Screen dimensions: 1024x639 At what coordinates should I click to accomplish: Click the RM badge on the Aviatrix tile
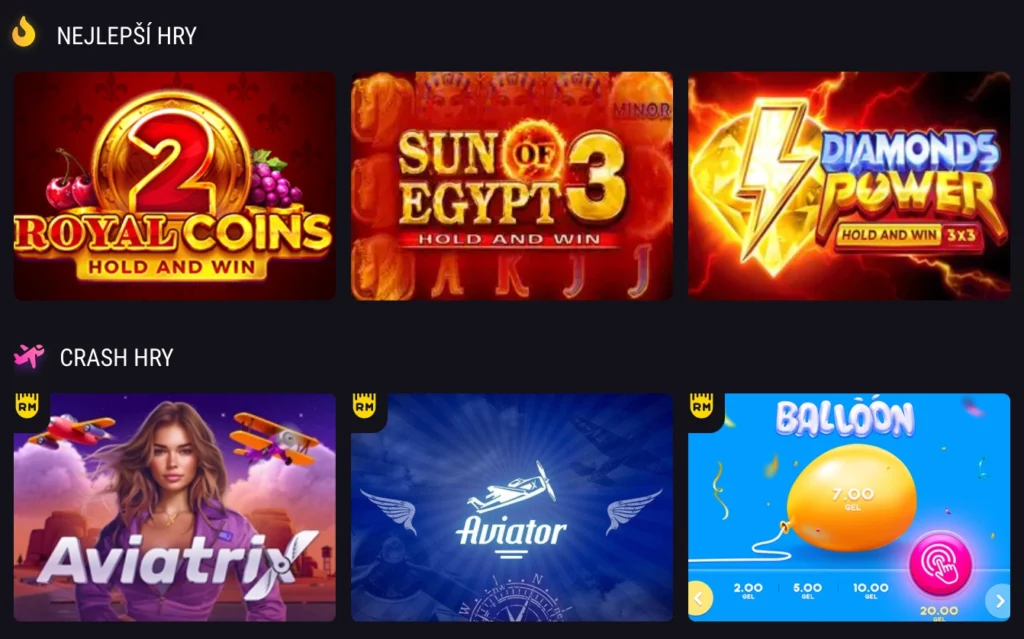click(27, 406)
